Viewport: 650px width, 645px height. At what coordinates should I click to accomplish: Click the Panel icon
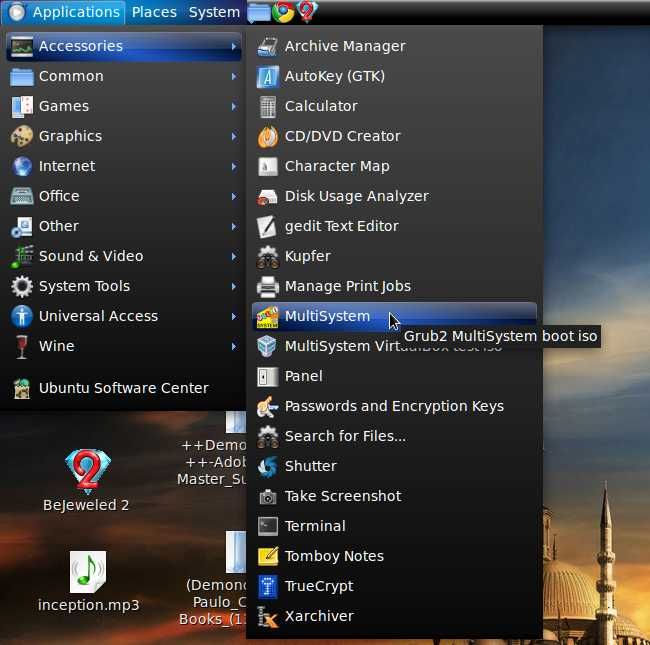(267, 376)
